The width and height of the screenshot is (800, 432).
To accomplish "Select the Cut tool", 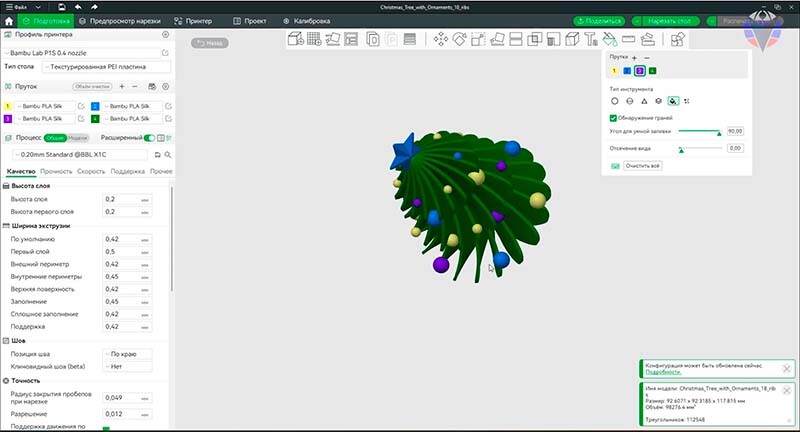I will (x=516, y=39).
